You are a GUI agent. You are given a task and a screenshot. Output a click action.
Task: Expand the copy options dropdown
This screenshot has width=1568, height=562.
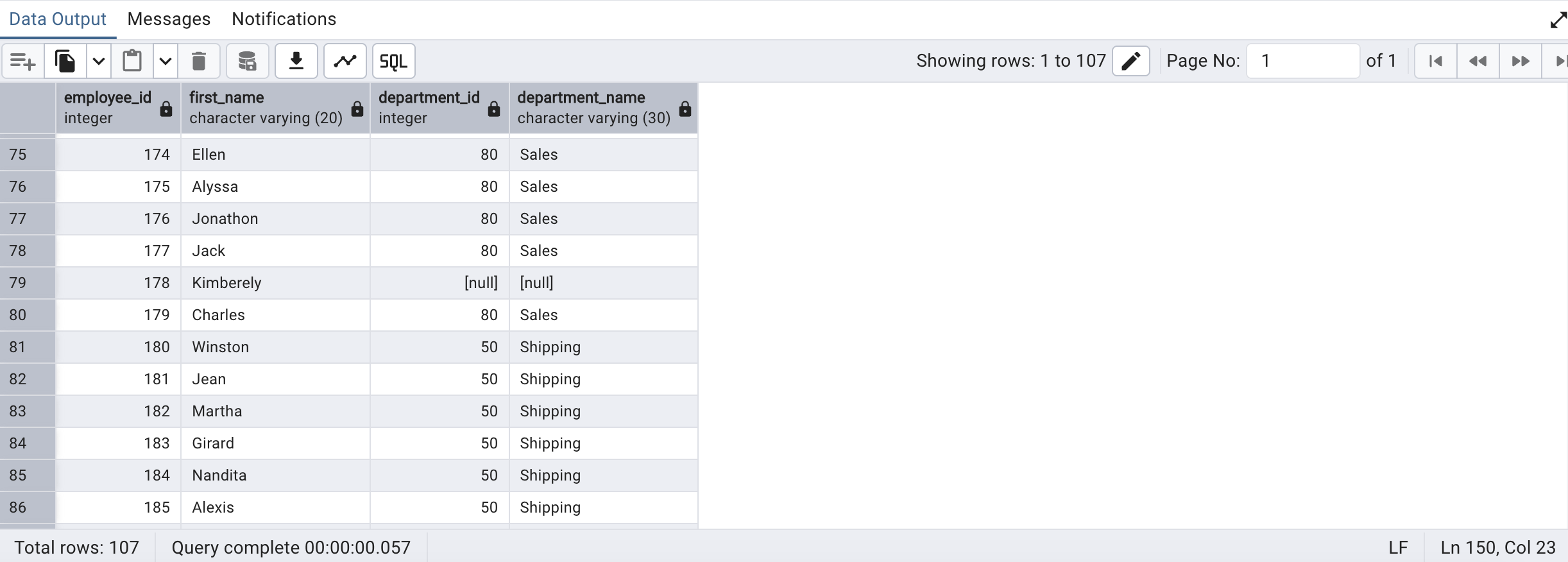[99, 62]
